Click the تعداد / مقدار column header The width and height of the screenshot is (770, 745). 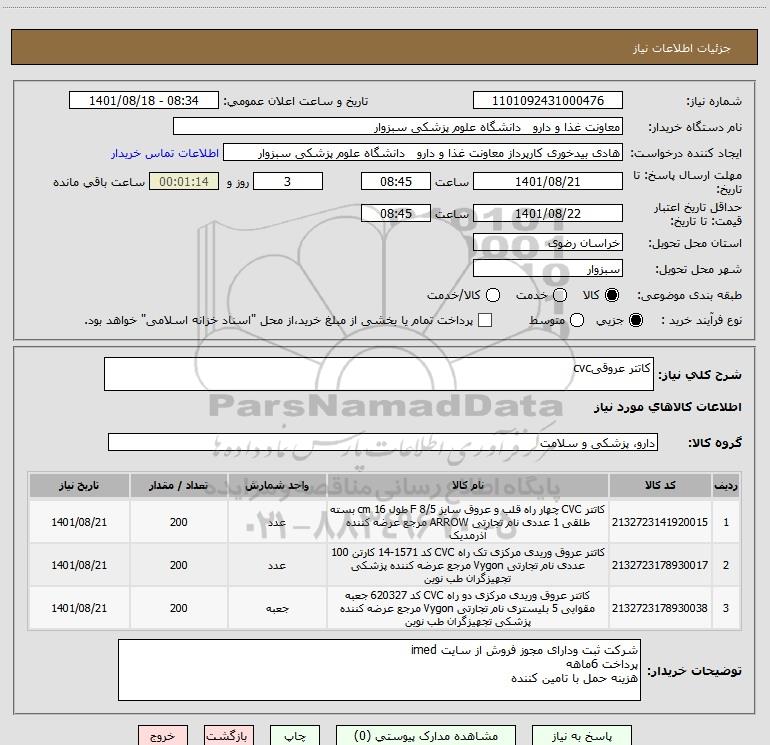click(x=178, y=485)
